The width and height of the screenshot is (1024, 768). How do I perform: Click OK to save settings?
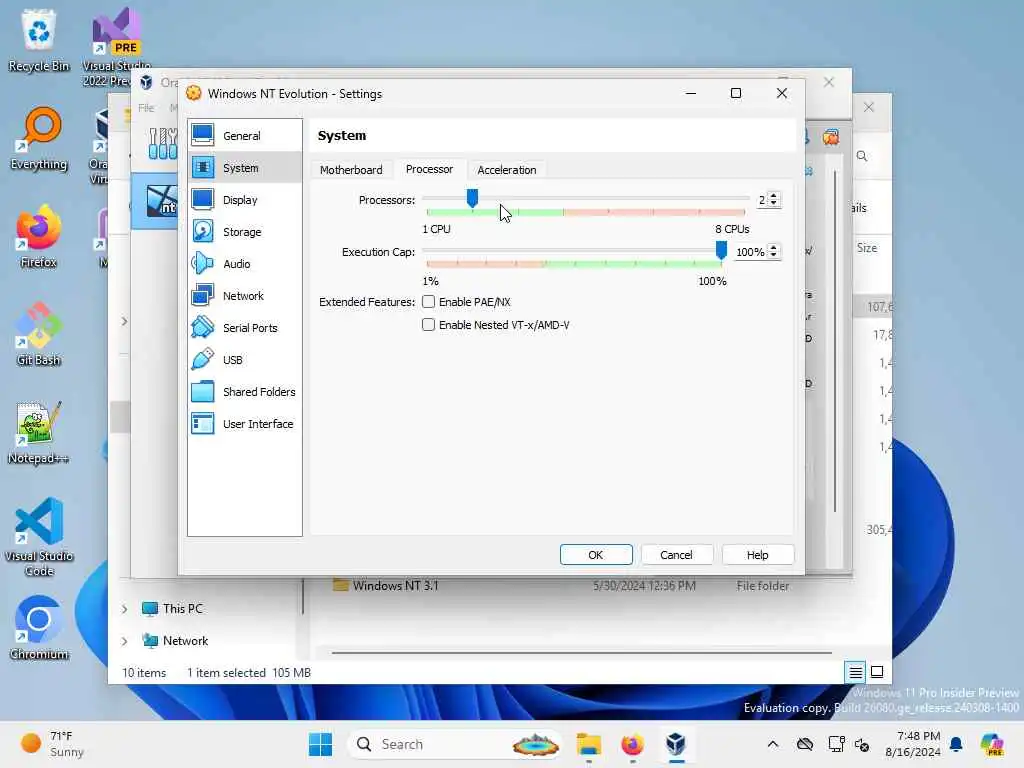point(596,554)
